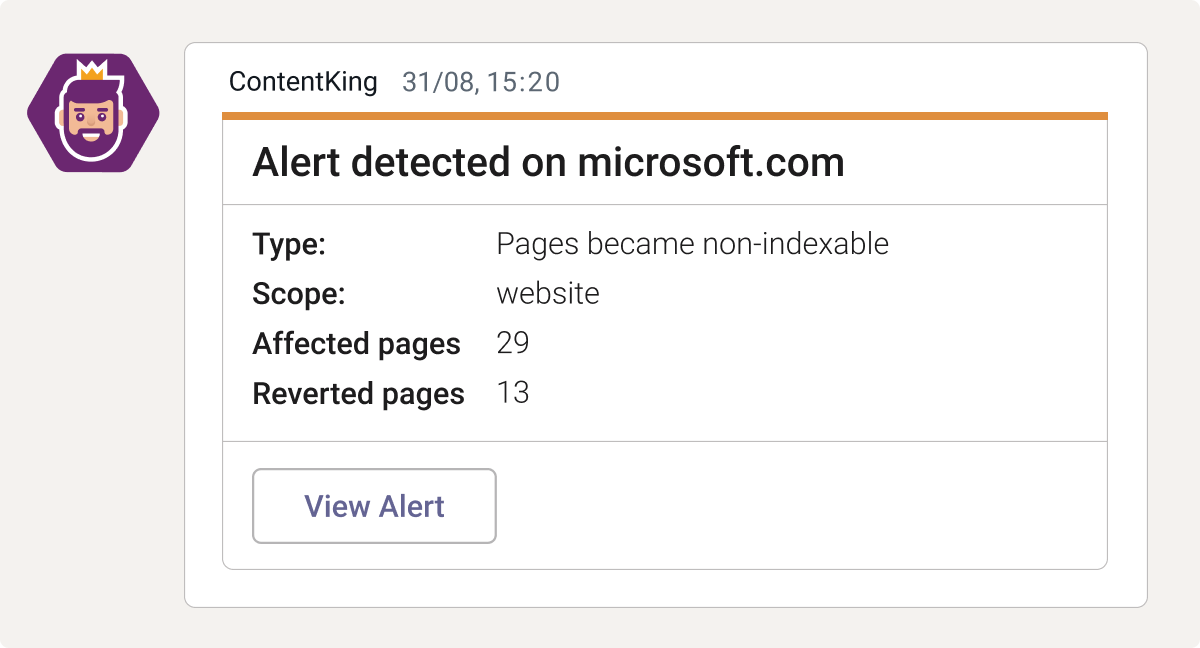Screen dimensions: 1200x648
Task: Click the microsoft.com alert headline
Action: pos(548,162)
